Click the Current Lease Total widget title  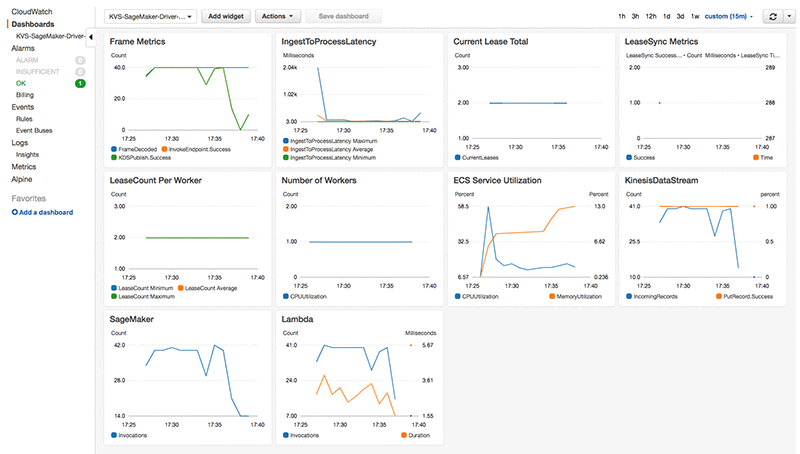pos(491,42)
